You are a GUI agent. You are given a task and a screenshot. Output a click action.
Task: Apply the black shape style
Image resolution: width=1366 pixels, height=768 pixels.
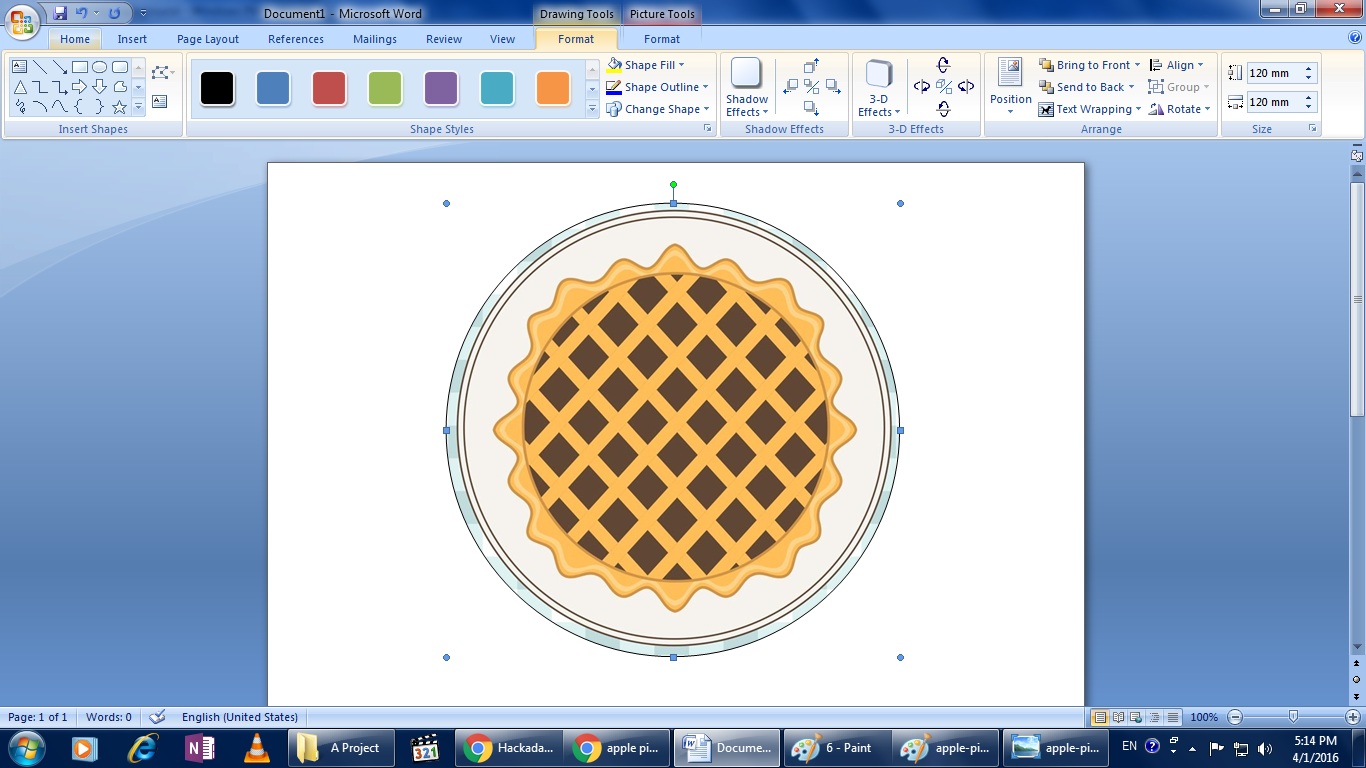click(x=217, y=88)
